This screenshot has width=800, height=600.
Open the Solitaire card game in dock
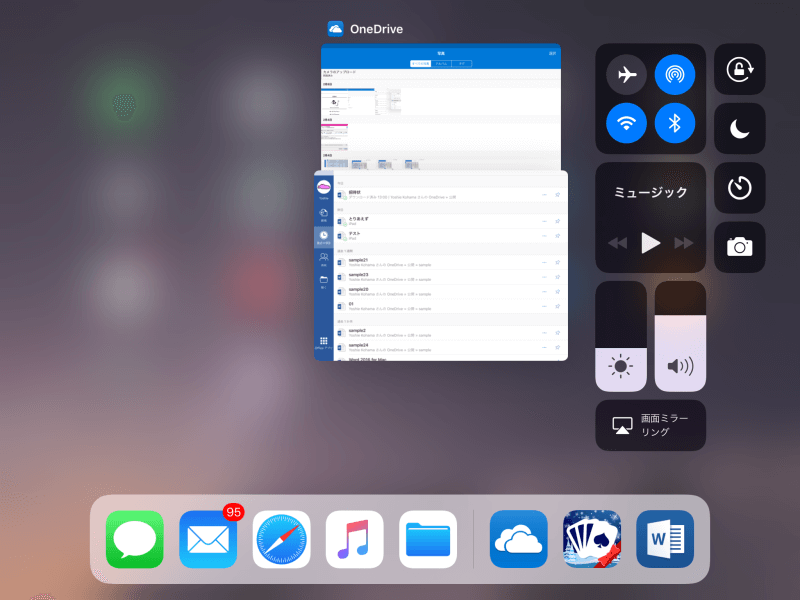point(592,539)
